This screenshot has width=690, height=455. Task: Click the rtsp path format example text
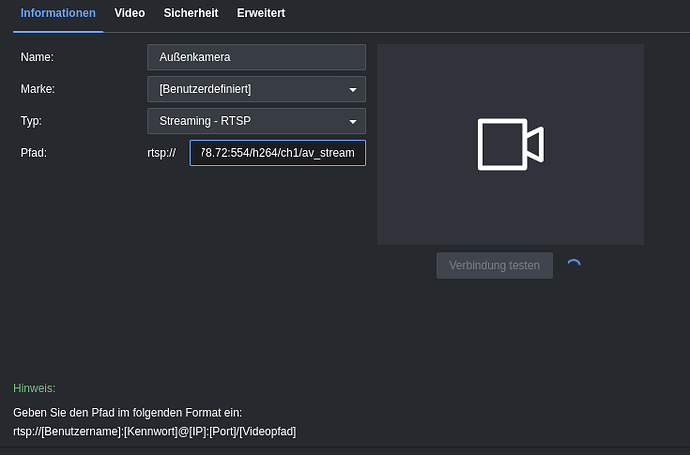154,431
